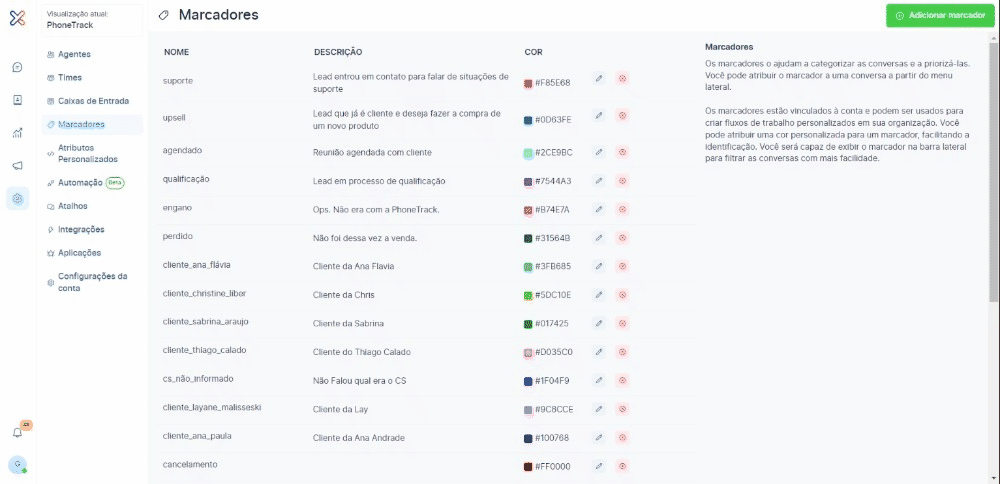Edit the 'cliente_thiago_calado' label
The width and height of the screenshot is (1000, 484).
599,352
